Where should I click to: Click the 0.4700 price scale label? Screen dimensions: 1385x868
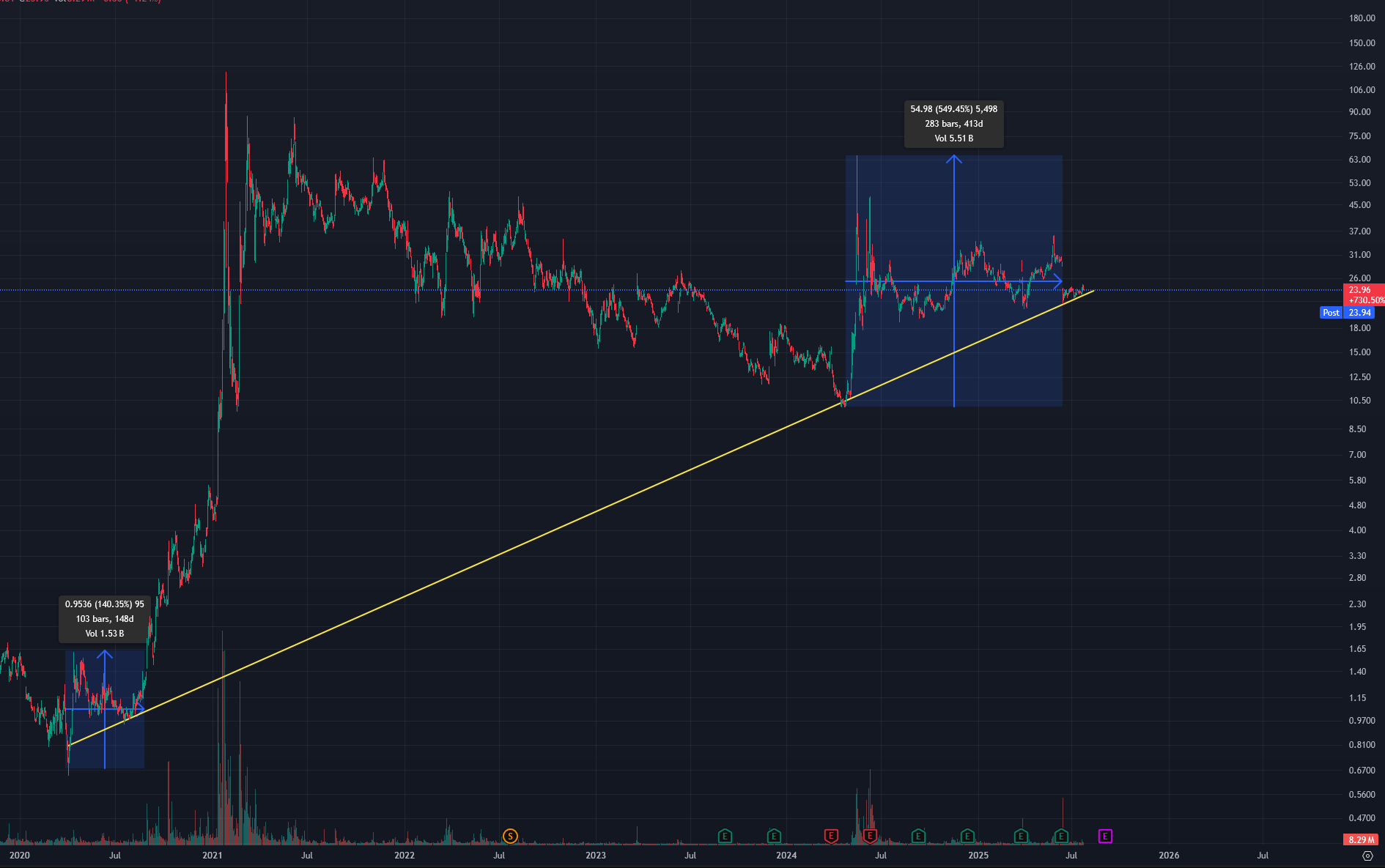point(1362,819)
